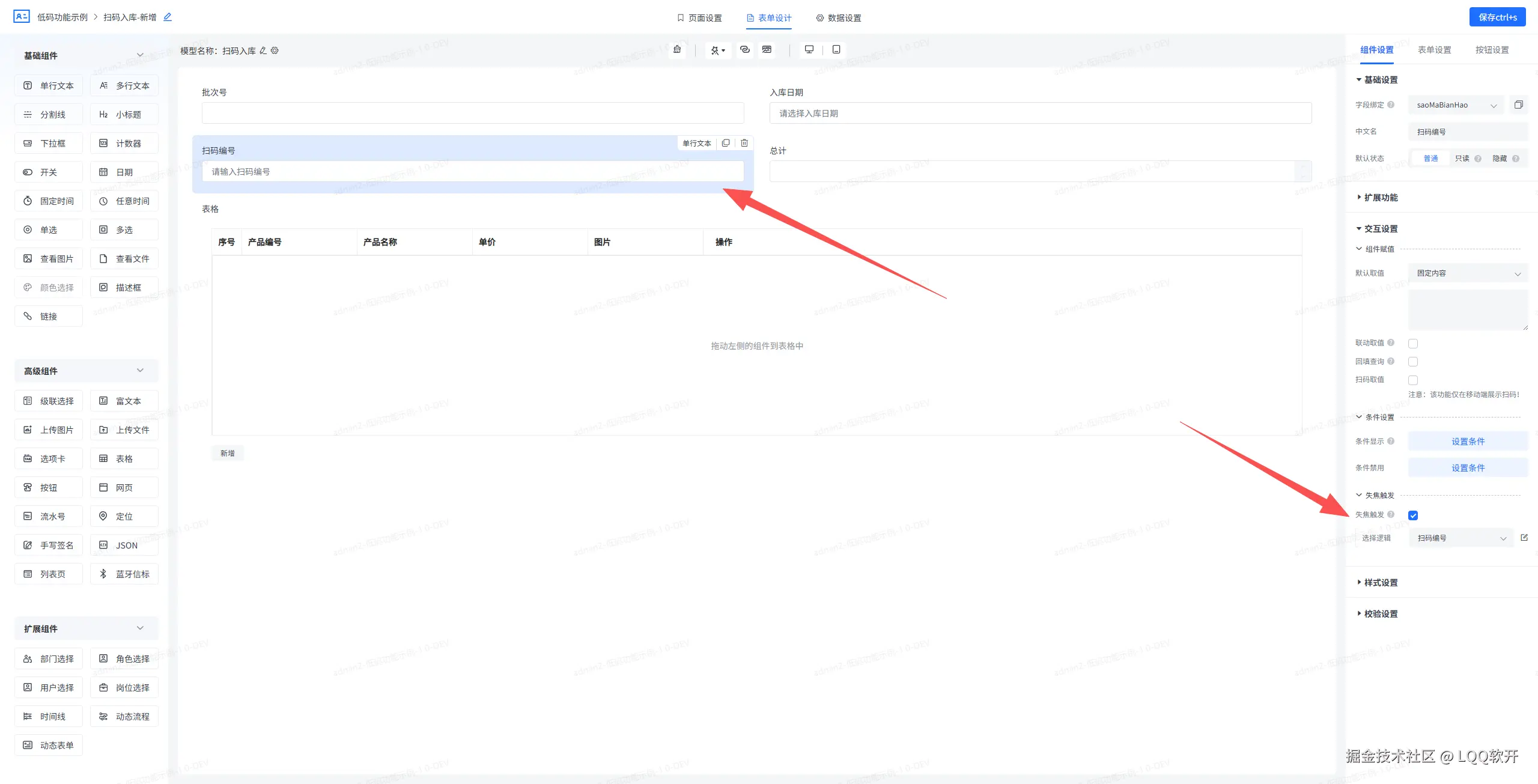Screen dimensions: 1538x784
Task: Click 设置条件 button for 条件显示
Action: tap(1468, 442)
